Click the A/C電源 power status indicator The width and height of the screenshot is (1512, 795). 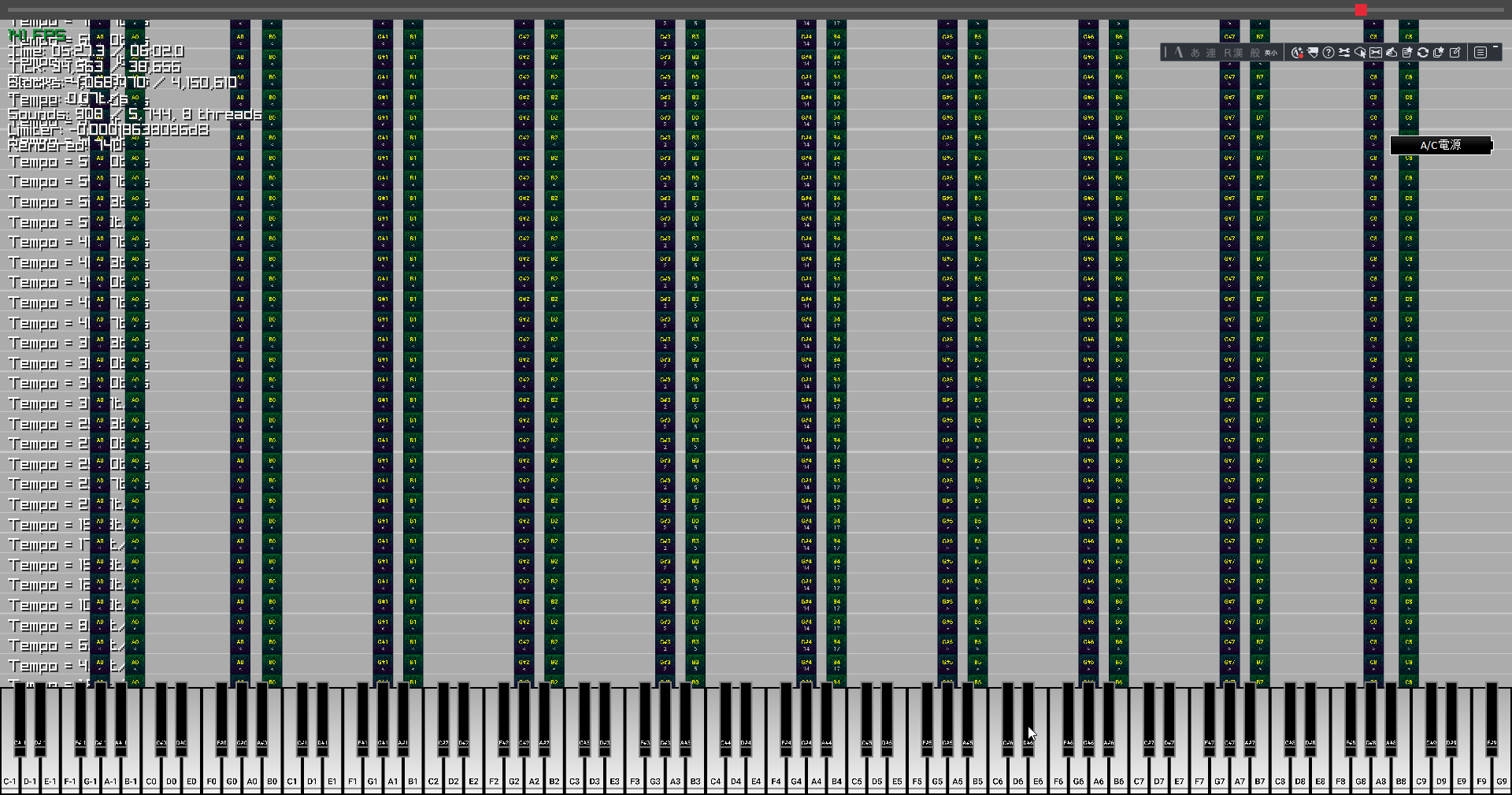click(x=1440, y=146)
